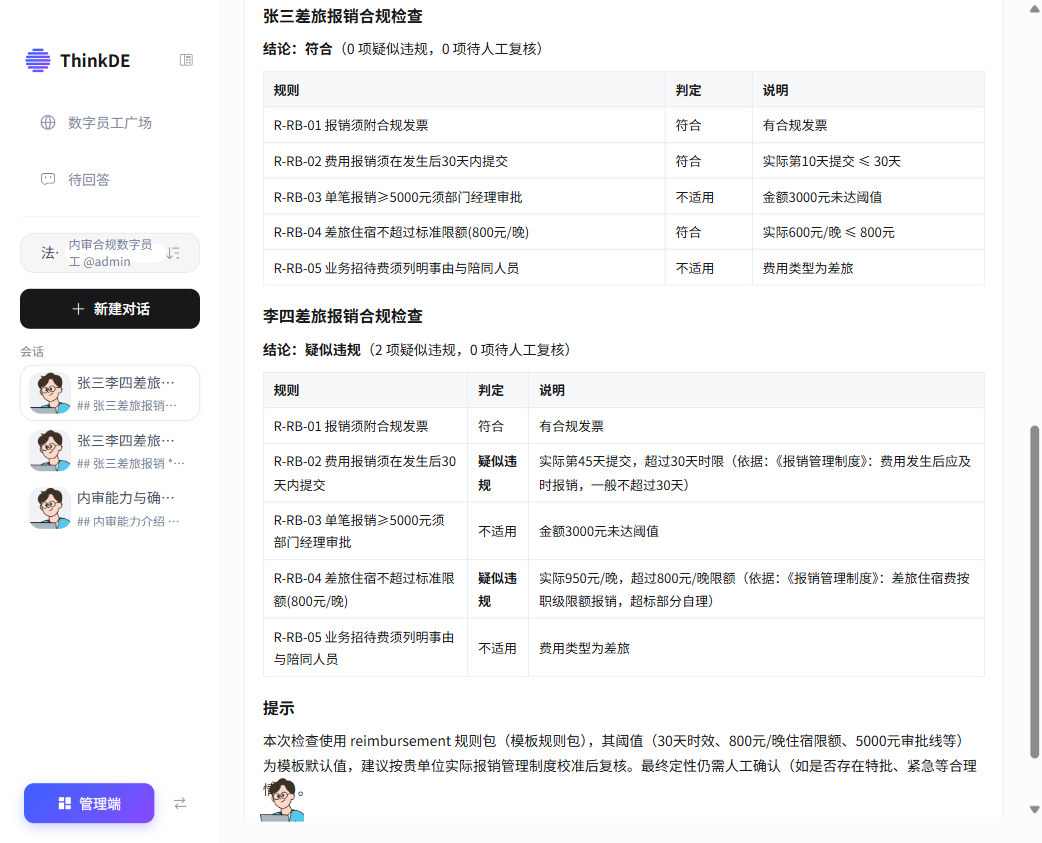Viewport: 1042px width, 843px height.
Task: Open conversation with preview ## 张三差旅报销 *…
Action: tap(110, 450)
